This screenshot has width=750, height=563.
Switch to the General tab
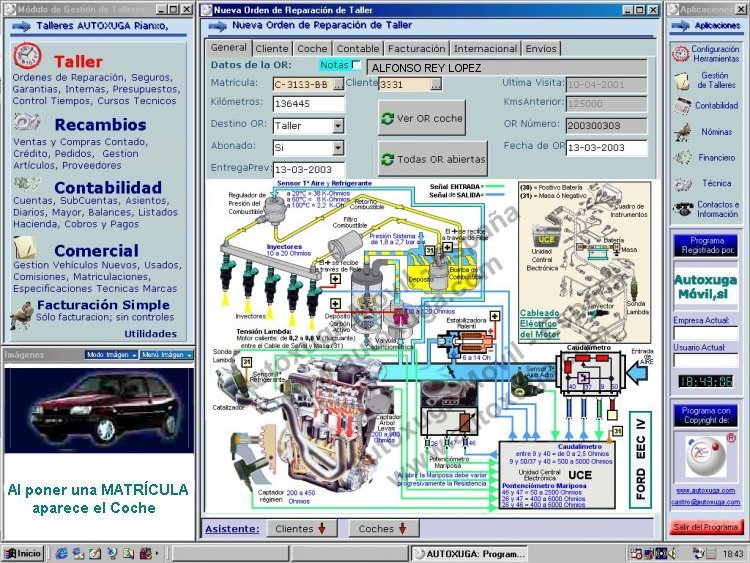coord(229,47)
